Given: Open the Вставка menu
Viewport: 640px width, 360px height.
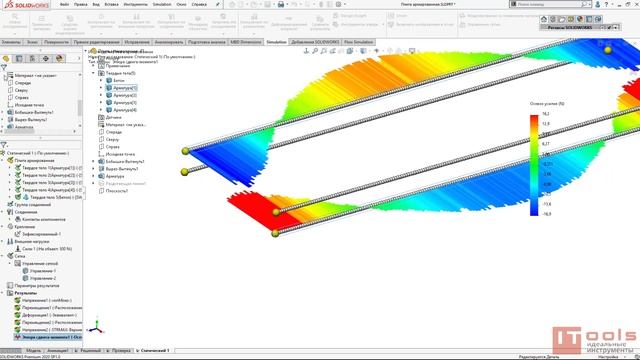Looking at the screenshot, I should pos(111,4).
